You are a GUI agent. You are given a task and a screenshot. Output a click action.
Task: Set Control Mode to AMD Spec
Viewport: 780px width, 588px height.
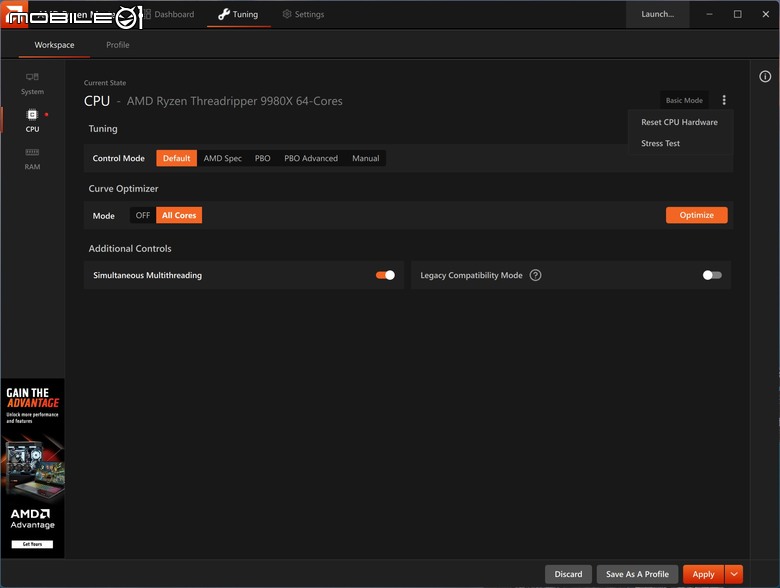pos(222,158)
